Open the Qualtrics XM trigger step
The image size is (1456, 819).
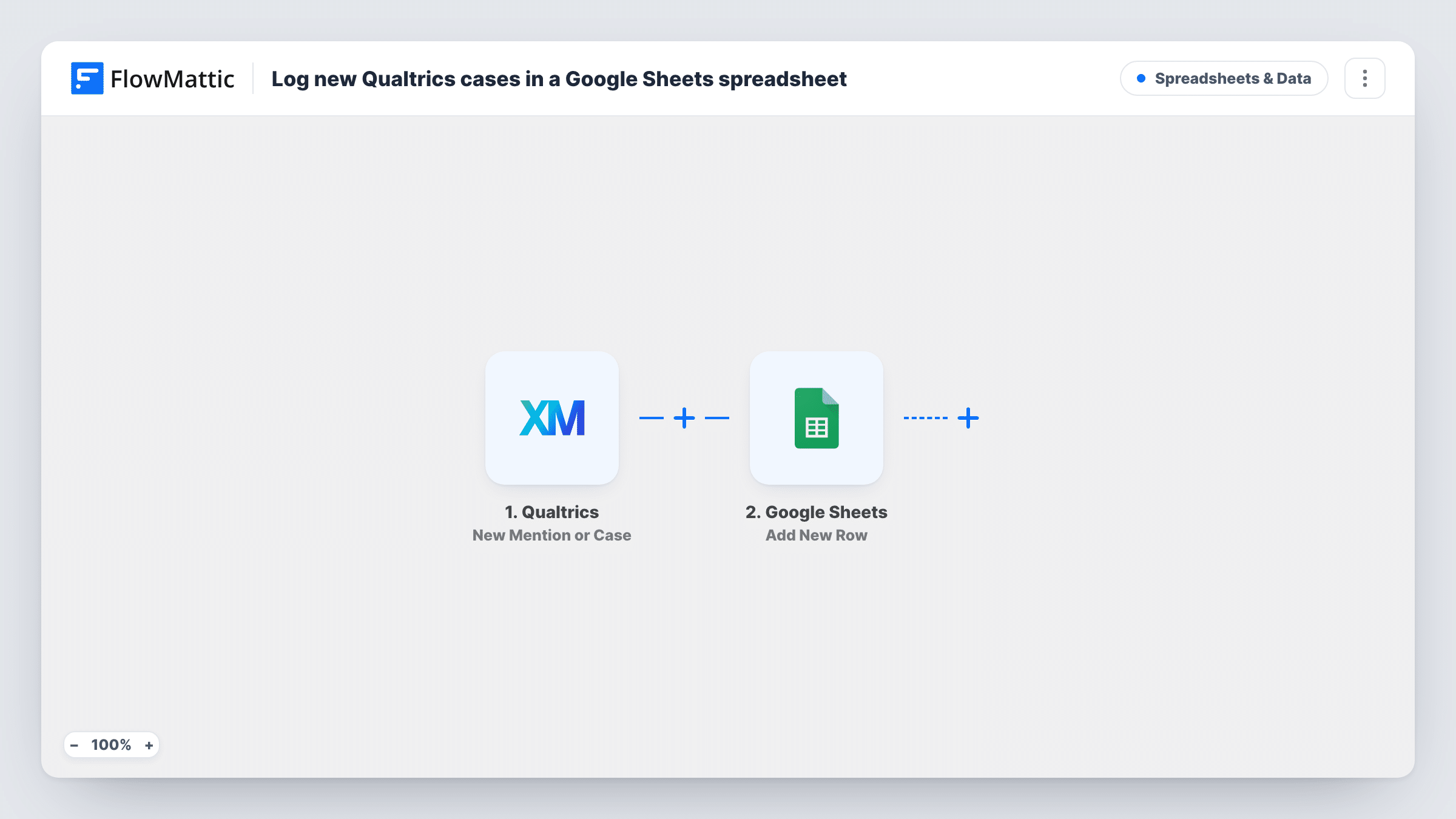point(552,418)
